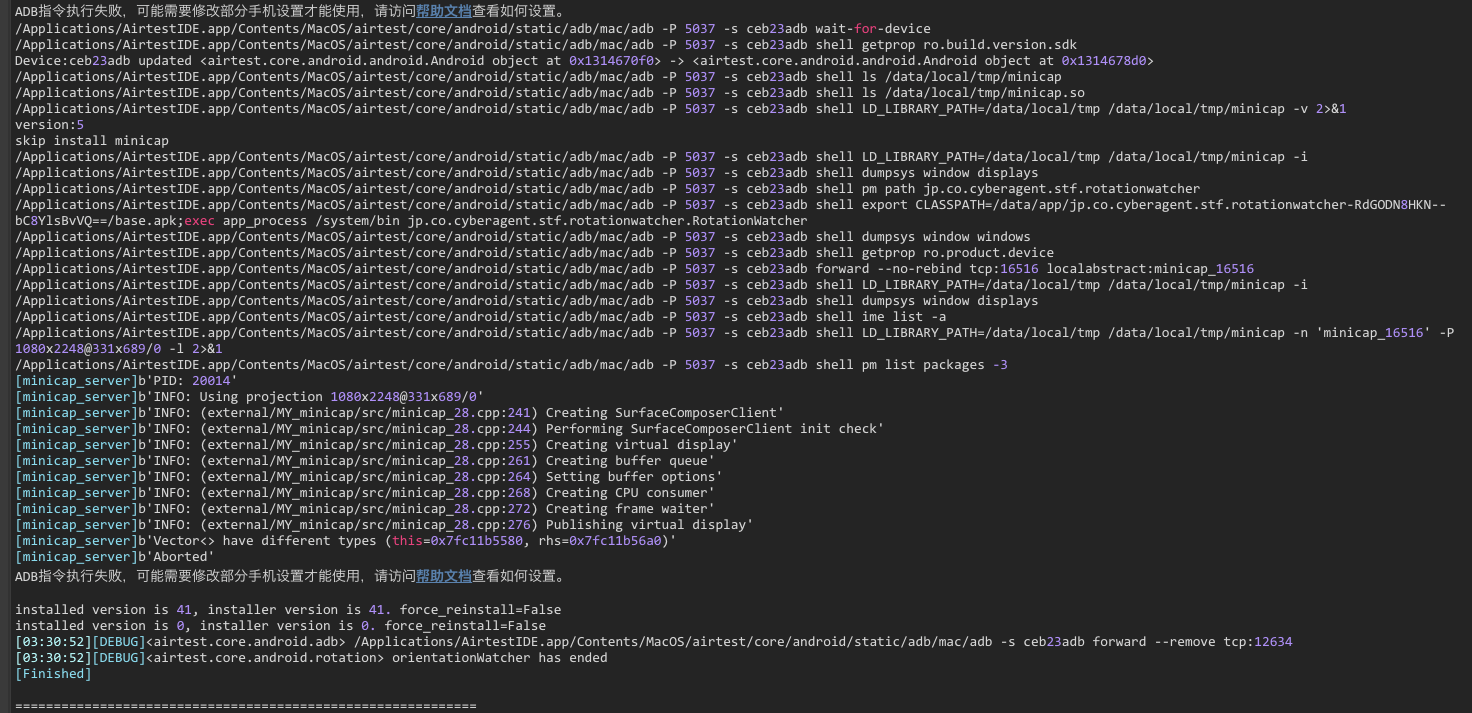The image size is (1472, 713).
Task: Click the "minicap -n 'minicap_16516' -P" line
Action: pyautogui.click(x=734, y=333)
